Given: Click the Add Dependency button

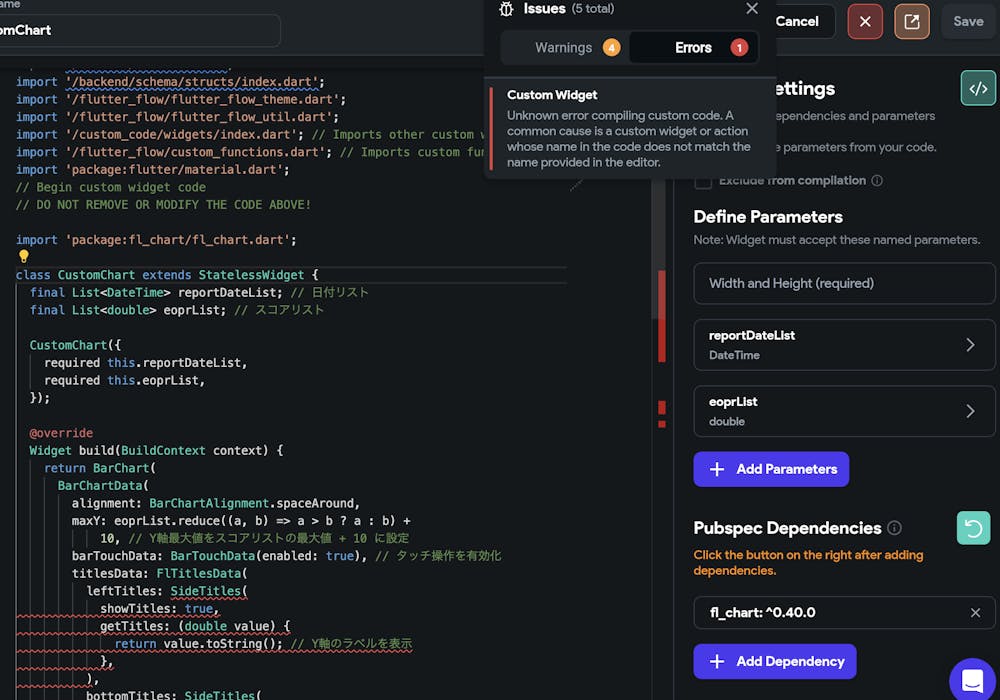Looking at the screenshot, I should [x=775, y=661].
